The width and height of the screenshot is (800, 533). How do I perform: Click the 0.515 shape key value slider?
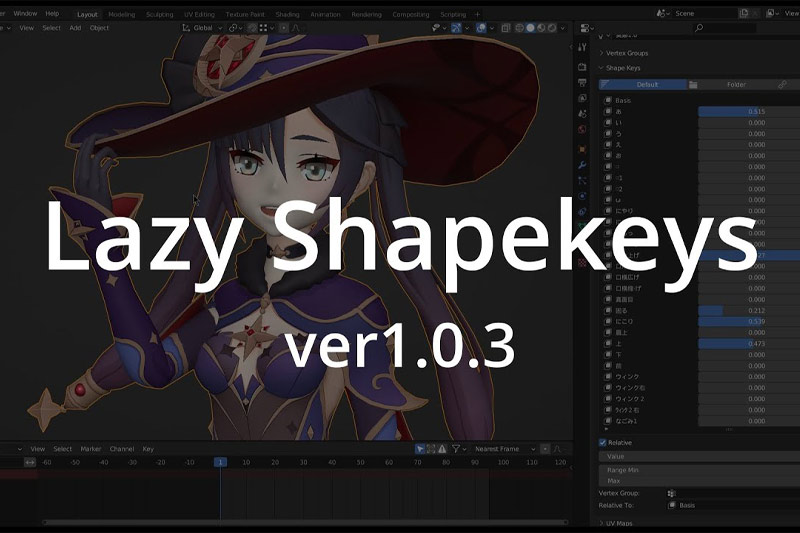749,111
